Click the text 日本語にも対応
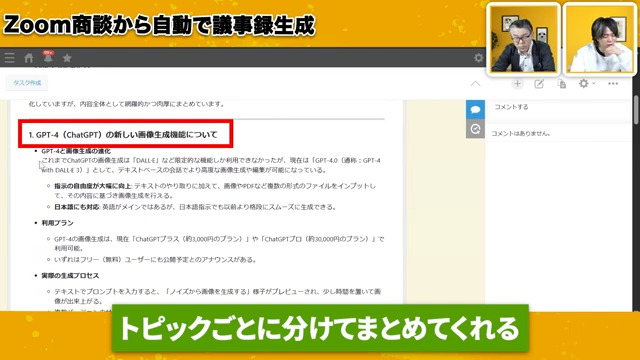Image resolution: width=640 pixels, height=360 pixels. 77,207
